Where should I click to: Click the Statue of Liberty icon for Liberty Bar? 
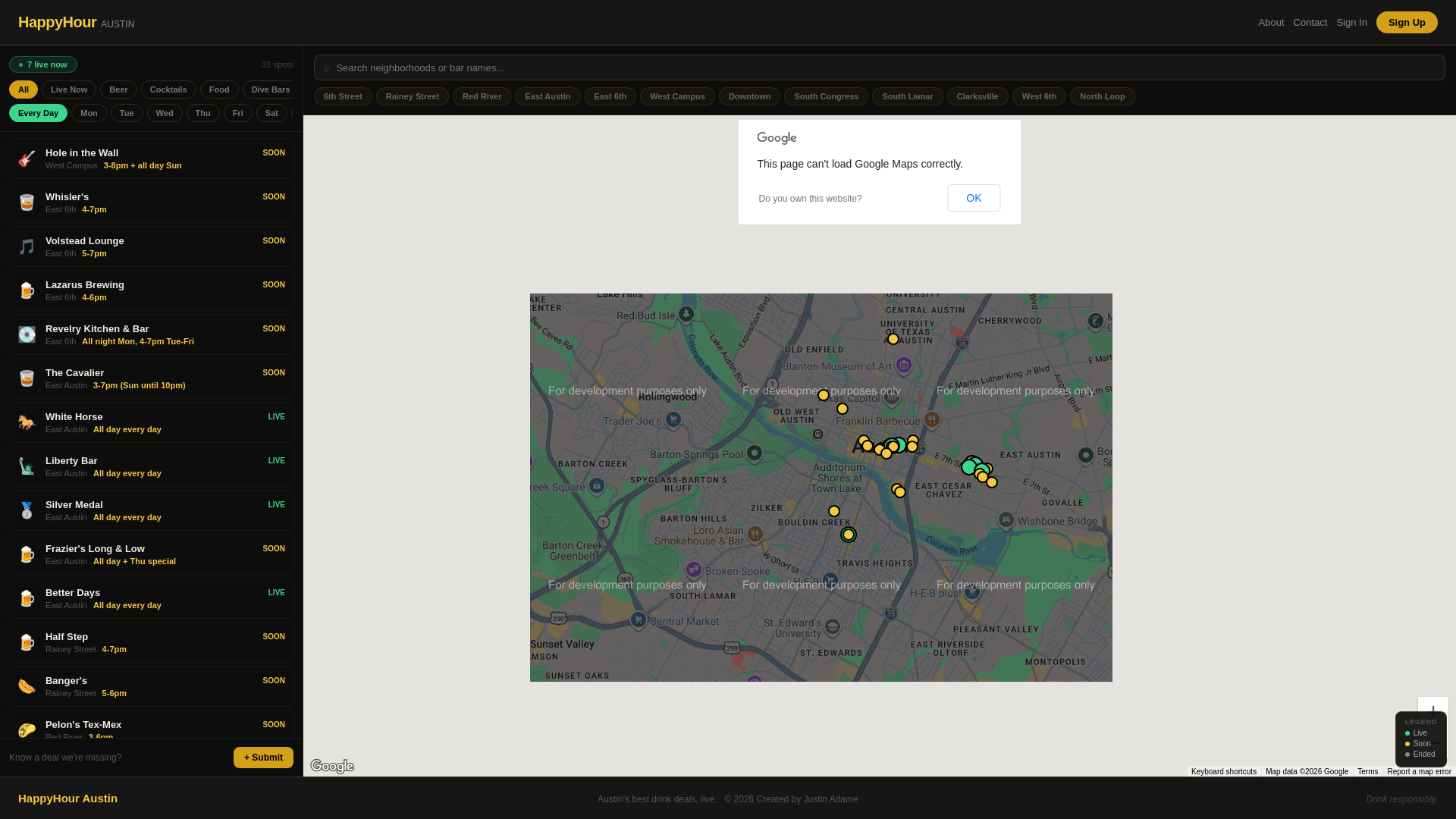27,466
